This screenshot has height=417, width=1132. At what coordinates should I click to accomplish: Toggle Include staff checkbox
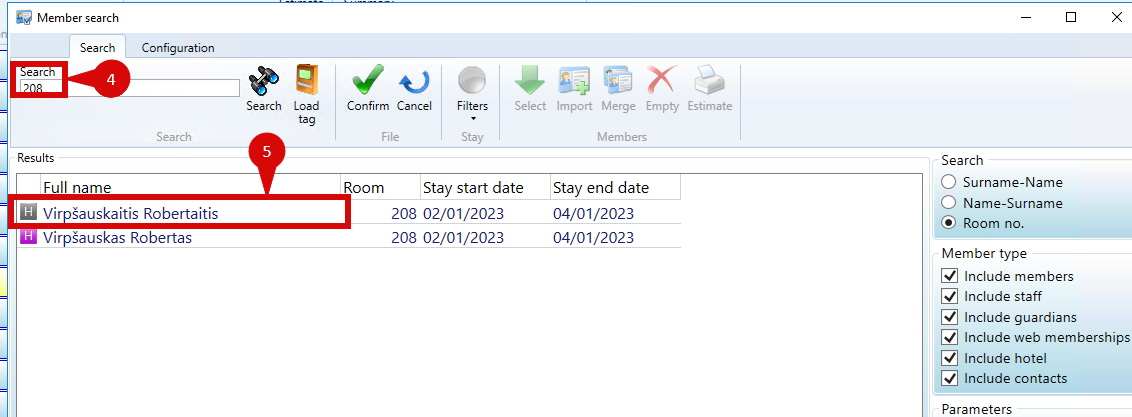[x=950, y=297]
